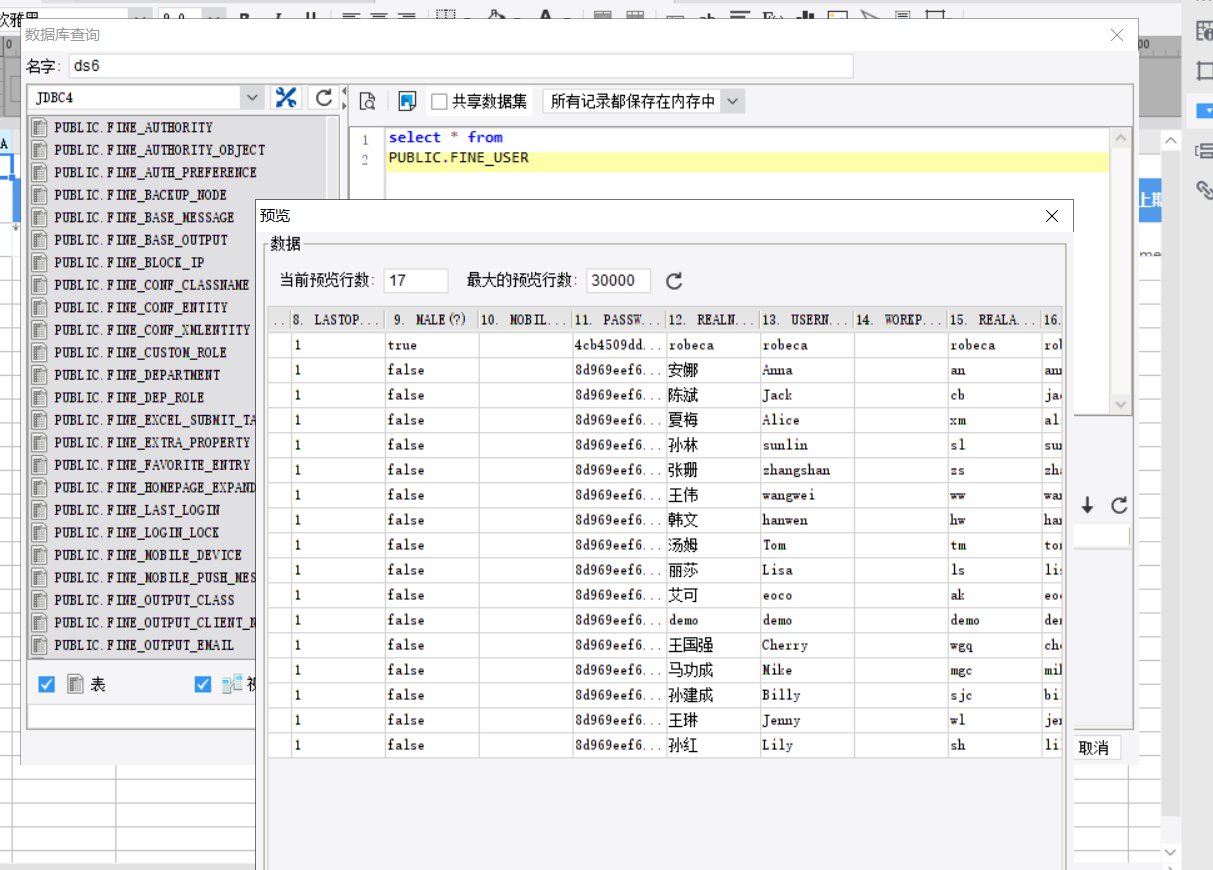The height and width of the screenshot is (870, 1213).
Task: Click the icon of PUBLIC.FINE_DEPARTMENT row
Action: tap(40, 375)
